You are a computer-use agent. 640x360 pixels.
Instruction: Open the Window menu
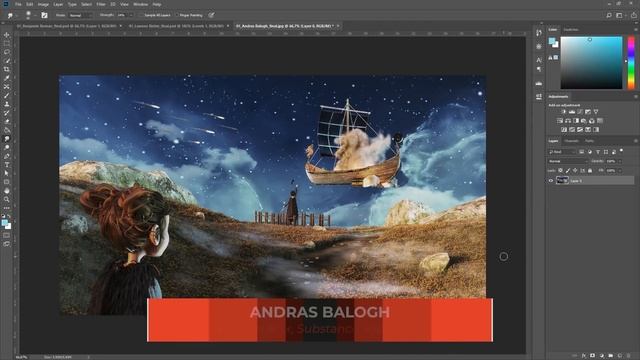pyautogui.click(x=140, y=4)
